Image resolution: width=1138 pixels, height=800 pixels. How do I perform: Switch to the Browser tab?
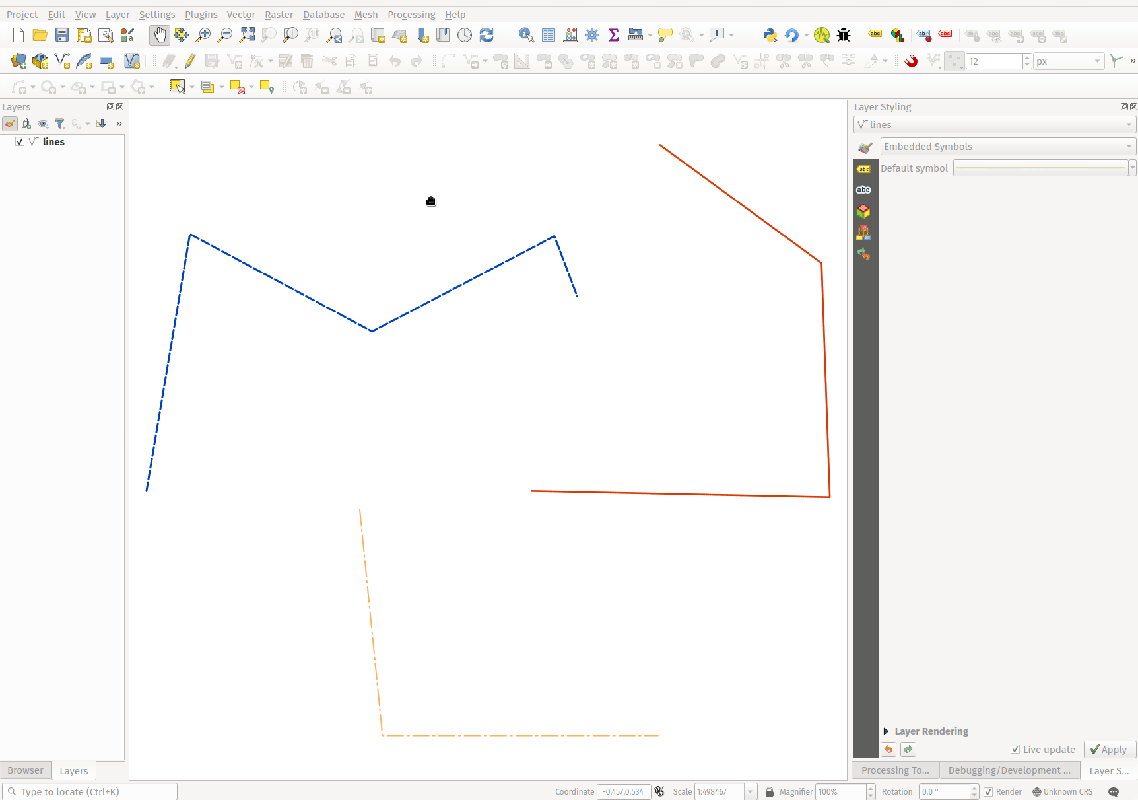coord(26,771)
